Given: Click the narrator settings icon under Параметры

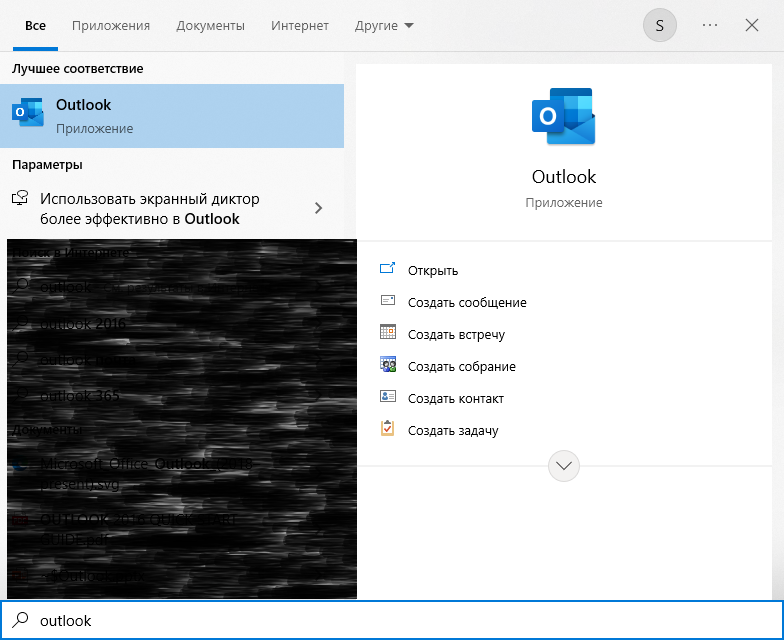Looking at the screenshot, I should [20, 198].
